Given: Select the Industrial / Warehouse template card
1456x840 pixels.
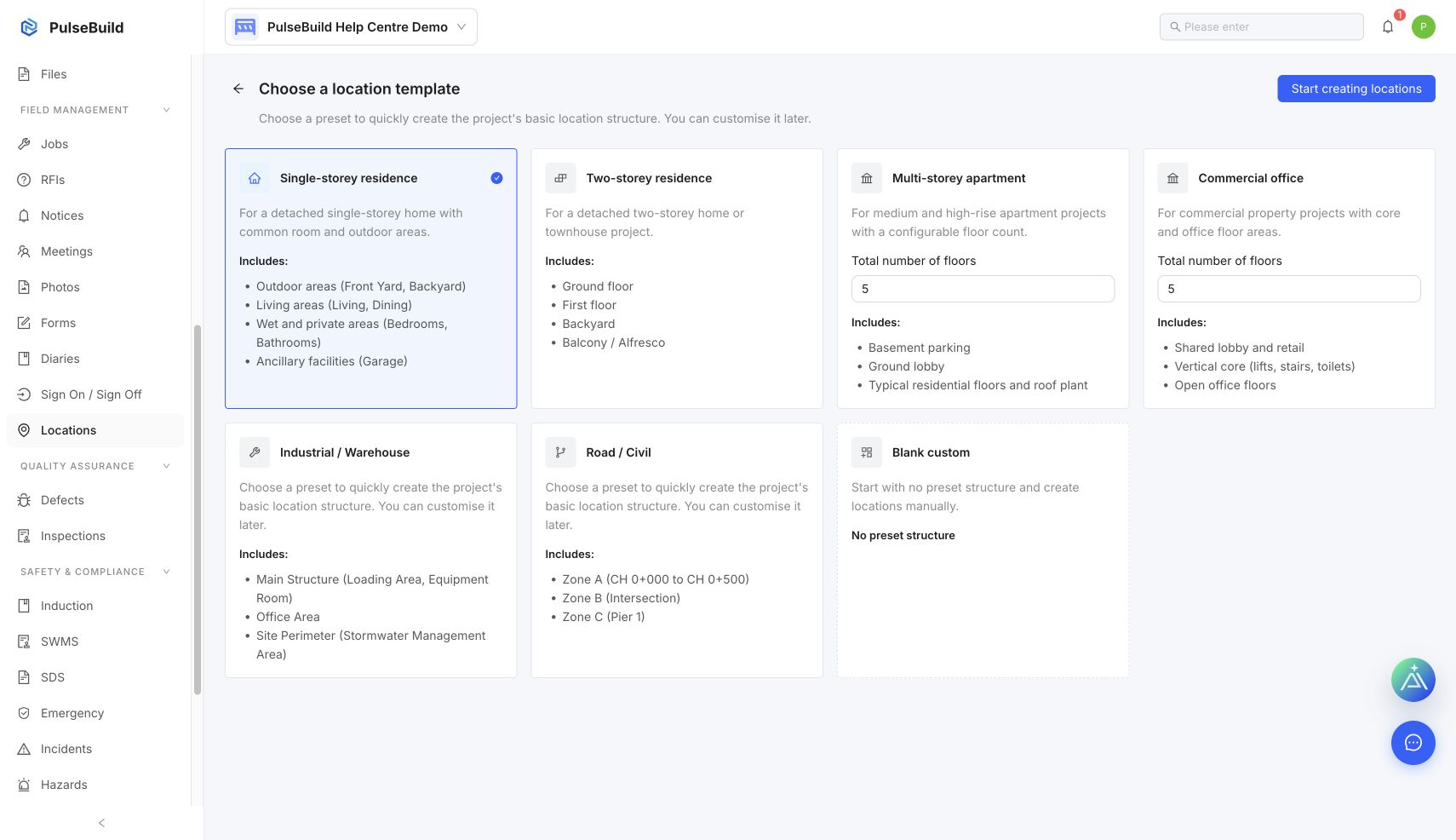Looking at the screenshot, I should (370, 550).
